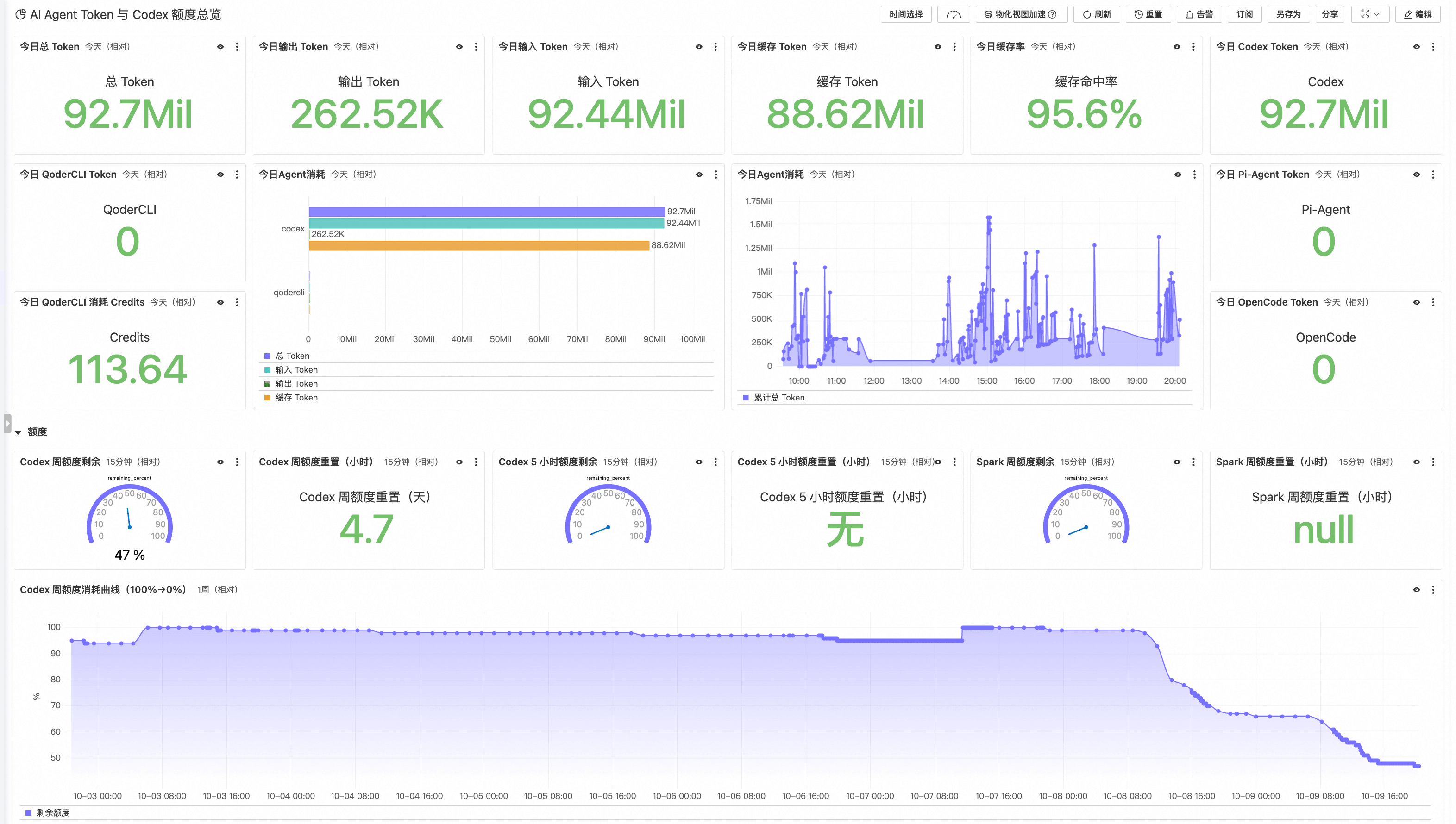
Task: Click the 重置 reset button
Action: pos(1148,15)
